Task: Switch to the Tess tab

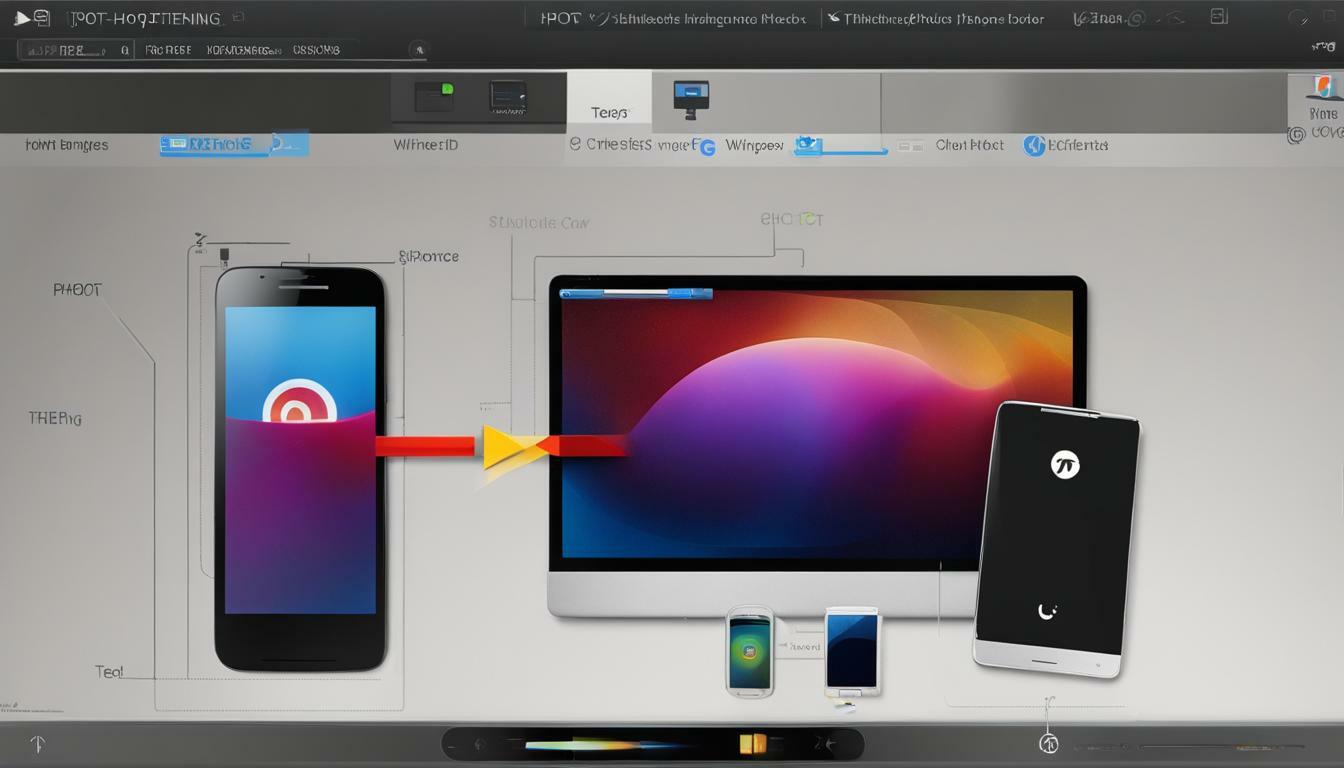Action: click(x=608, y=112)
